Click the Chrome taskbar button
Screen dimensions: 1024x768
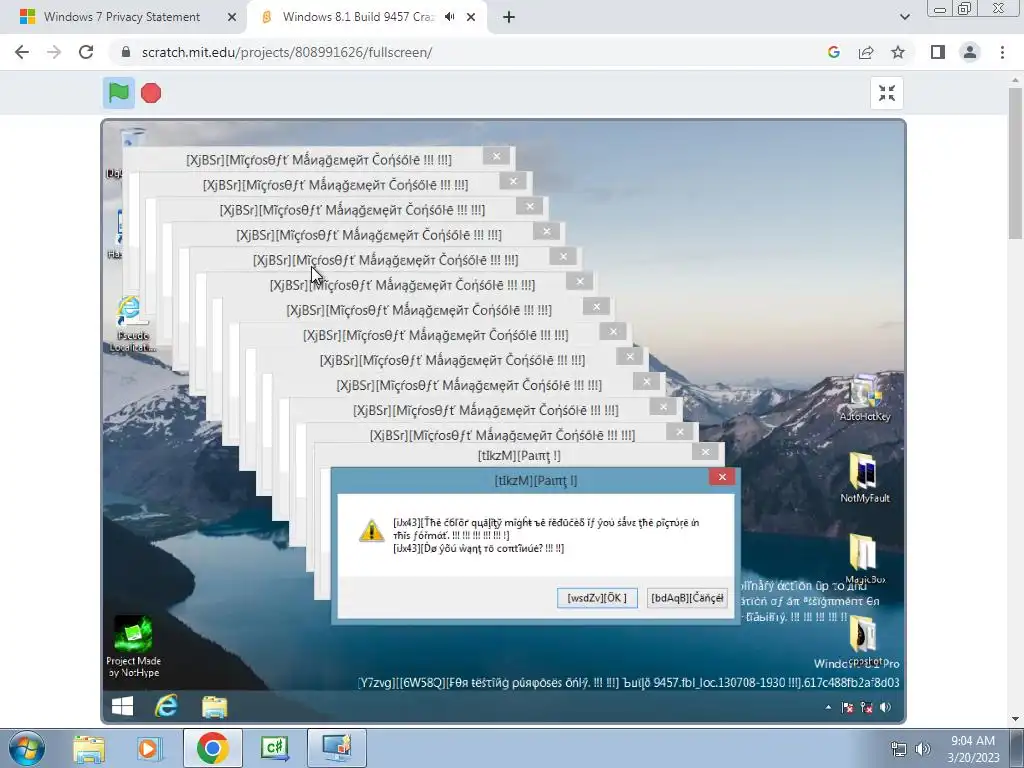[x=212, y=748]
